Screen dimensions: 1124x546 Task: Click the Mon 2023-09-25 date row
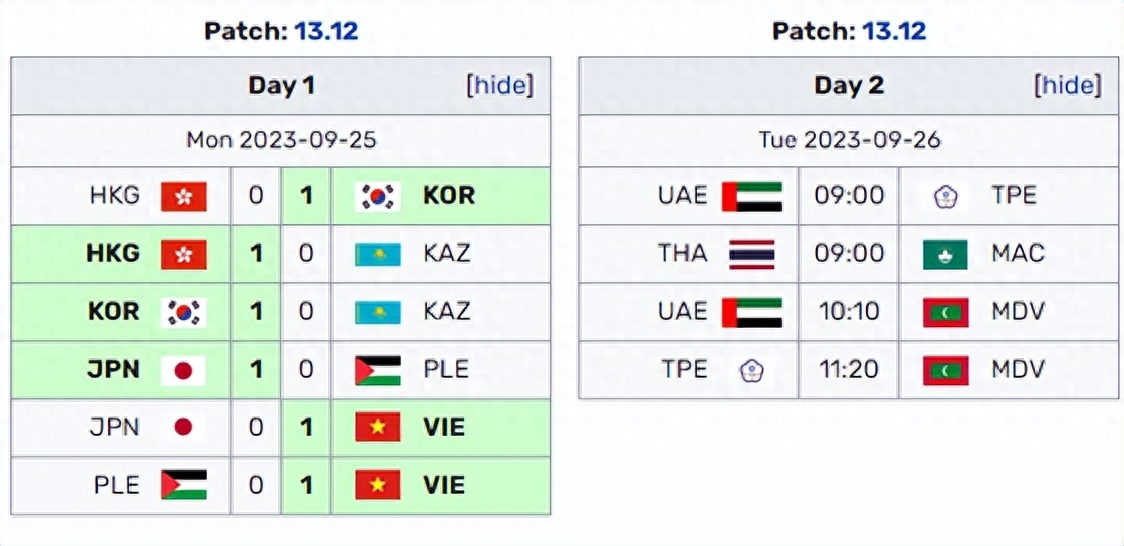pos(281,140)
